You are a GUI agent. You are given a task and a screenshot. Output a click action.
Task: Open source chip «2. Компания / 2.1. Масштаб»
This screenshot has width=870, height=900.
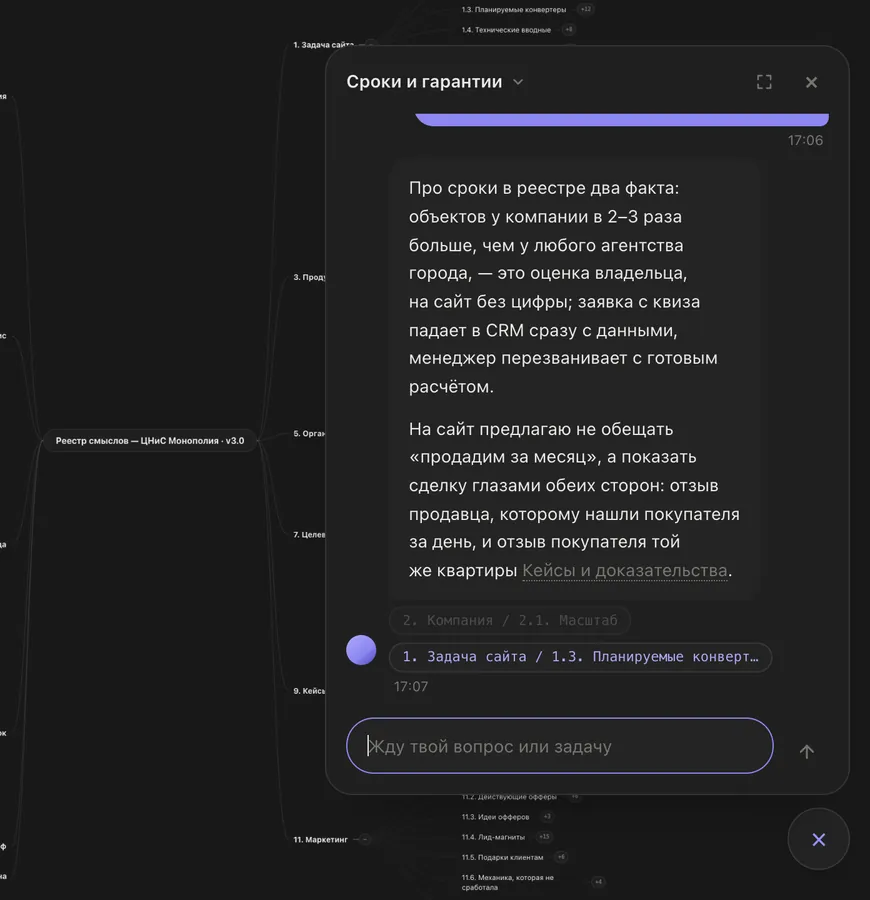pos(510,620)
